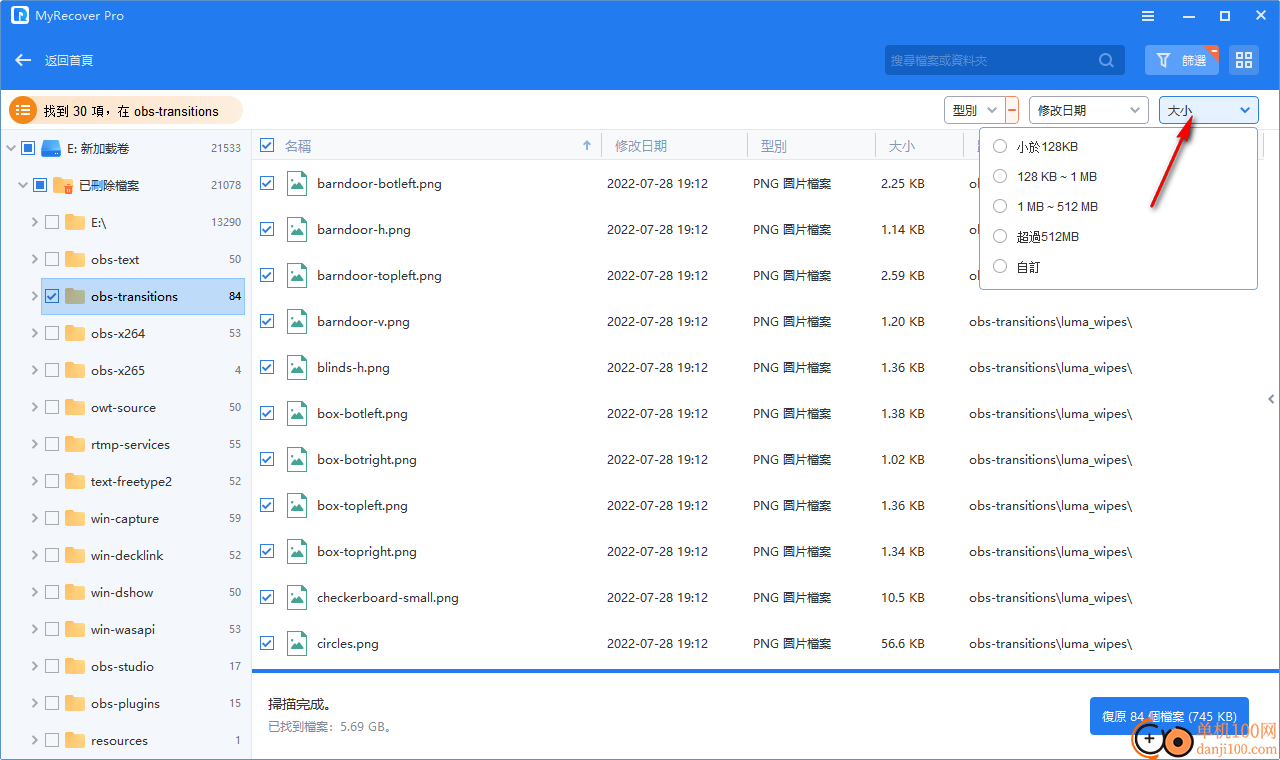Open the 型別 type dropdown

pos(974,110)
